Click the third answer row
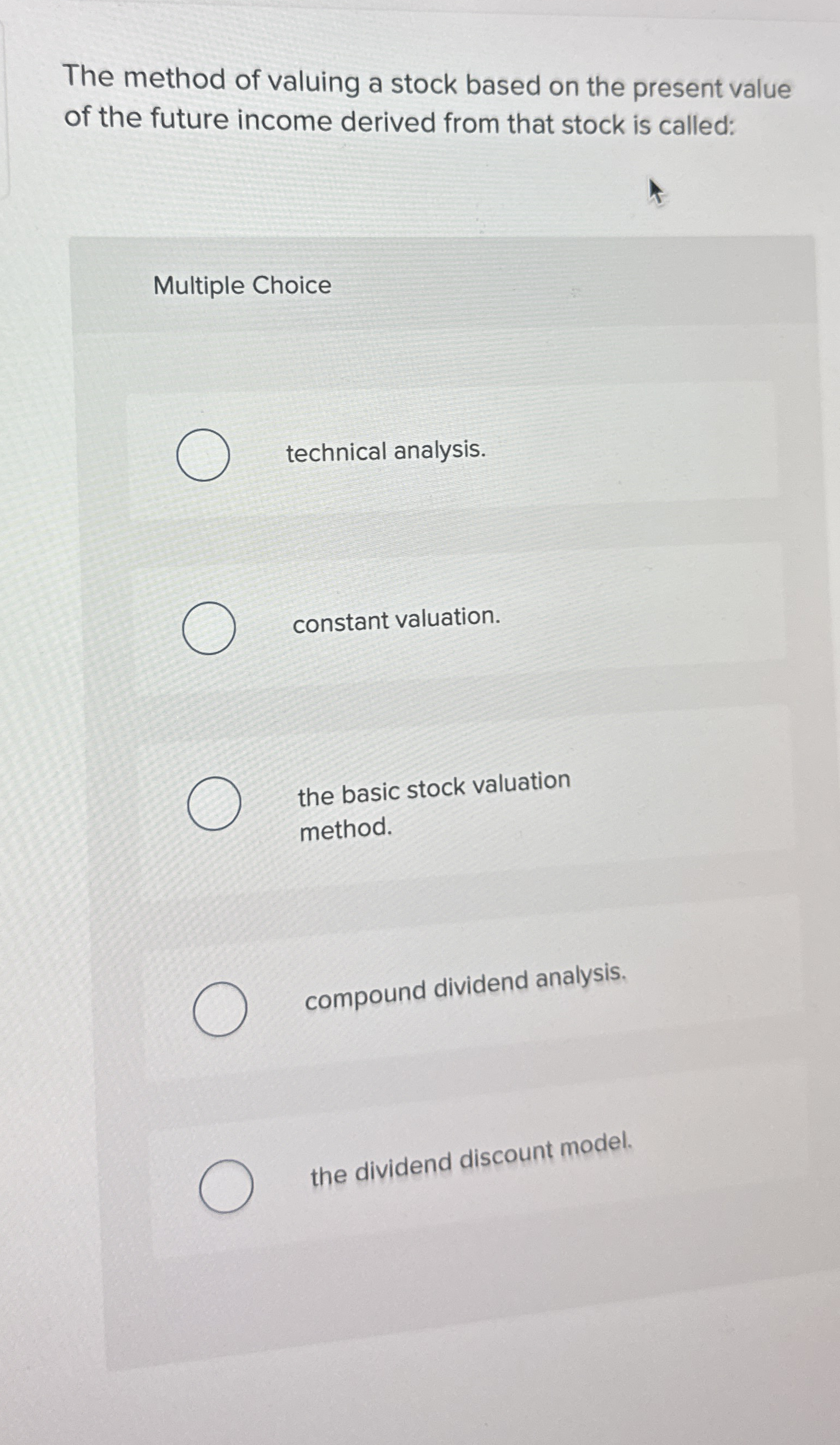 [447, 814]
